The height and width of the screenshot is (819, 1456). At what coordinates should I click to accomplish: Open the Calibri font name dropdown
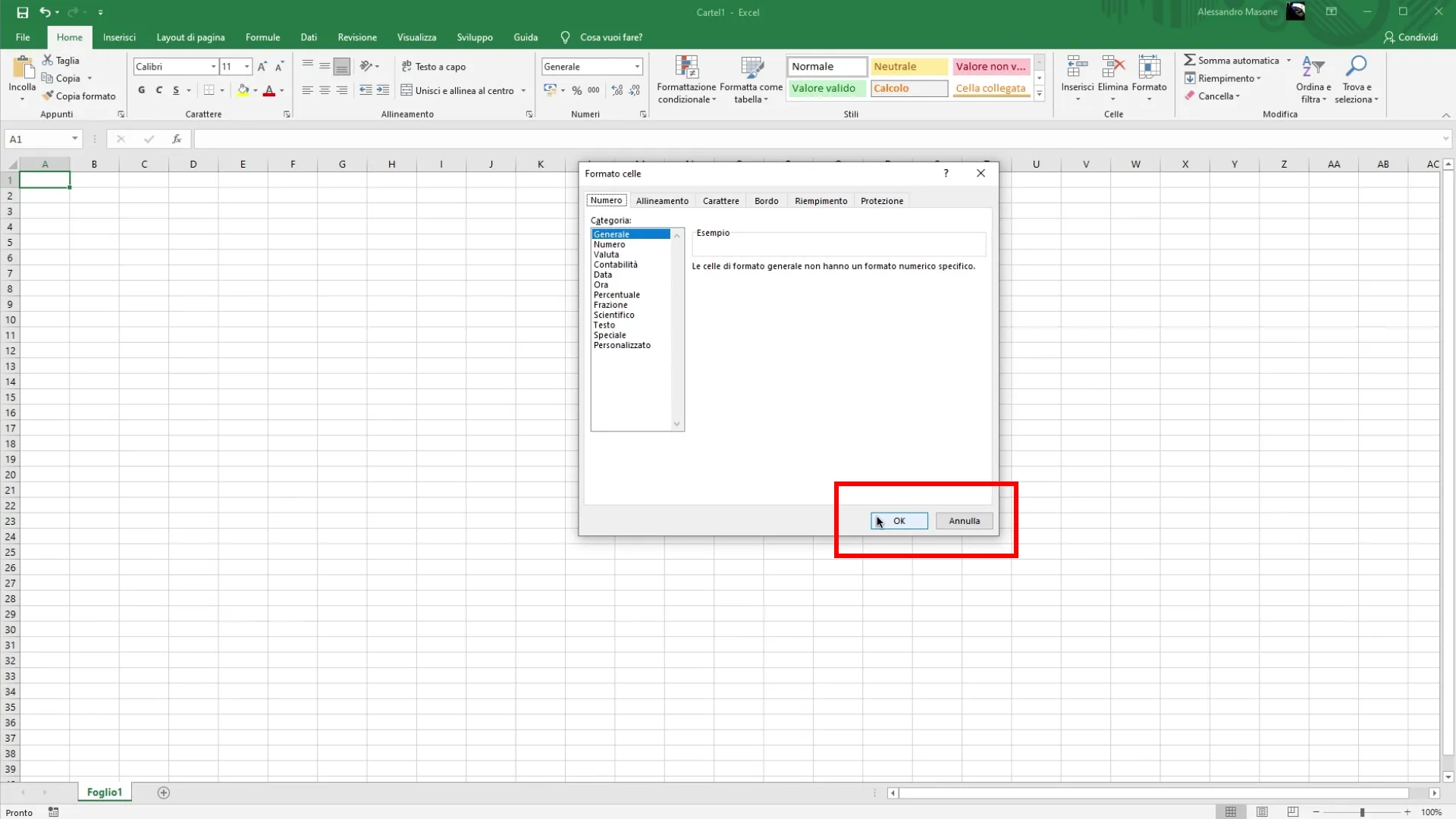(x=213, y=67)
